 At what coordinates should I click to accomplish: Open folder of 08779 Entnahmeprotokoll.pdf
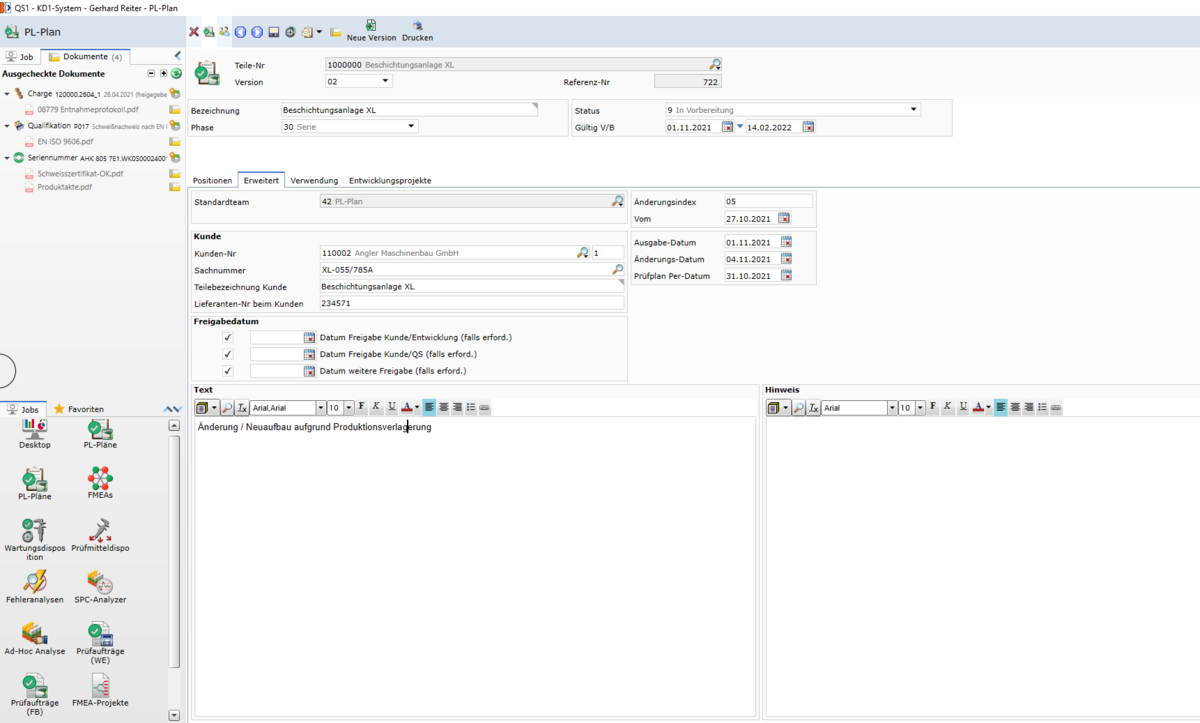[175, 110]
